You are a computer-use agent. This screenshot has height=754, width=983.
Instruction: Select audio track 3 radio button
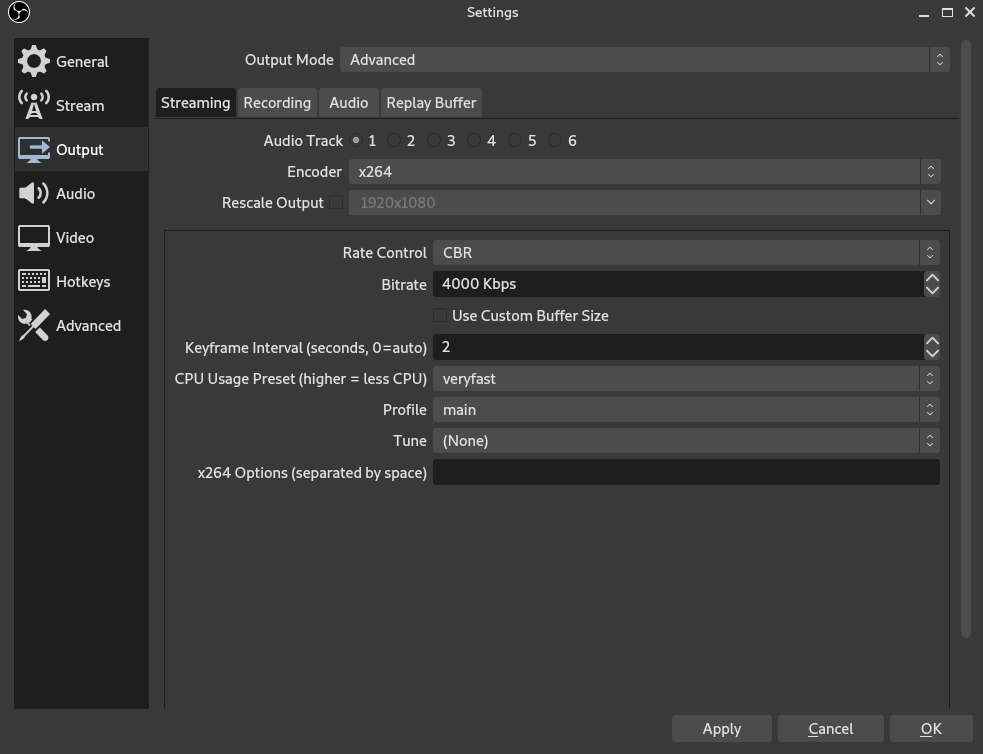pyautogui.click(x=434, y=140)
